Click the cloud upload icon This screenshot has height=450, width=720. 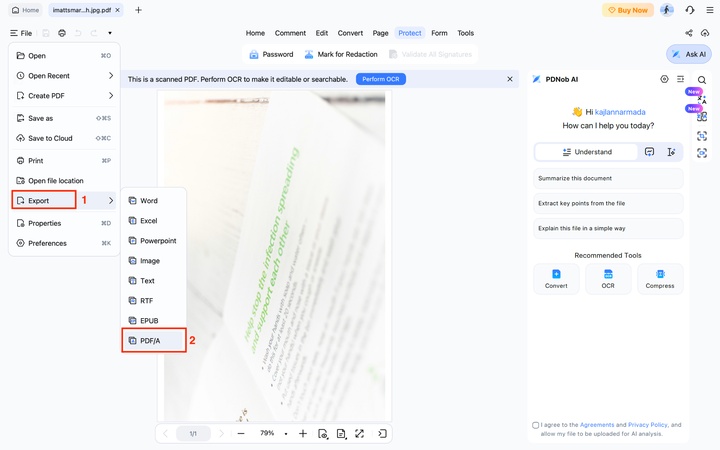[705, 33]
